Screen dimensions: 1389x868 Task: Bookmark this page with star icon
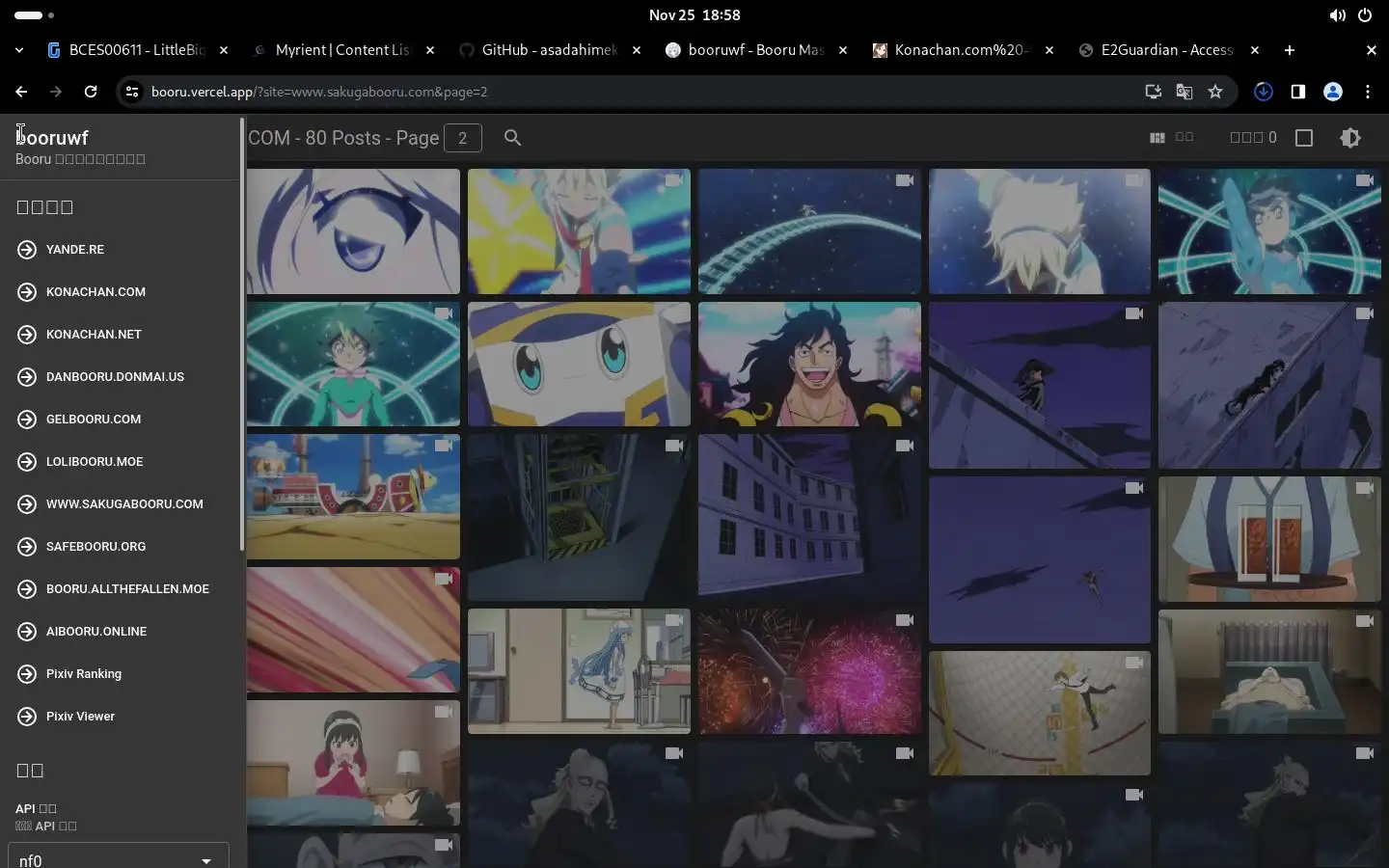point(1215,92)
